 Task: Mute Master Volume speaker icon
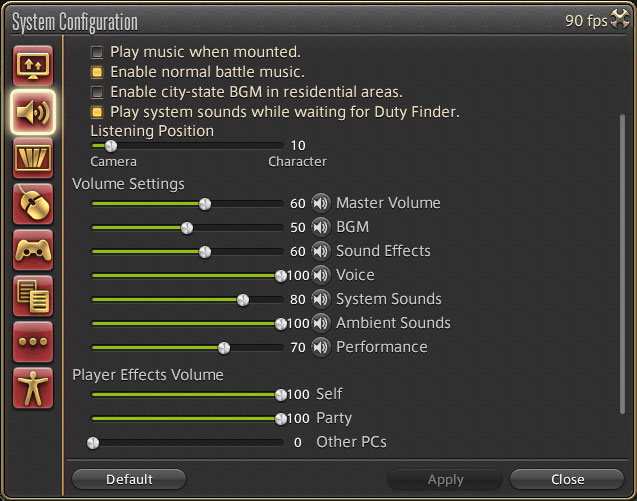pyautogui.click(x=321, y=203)
